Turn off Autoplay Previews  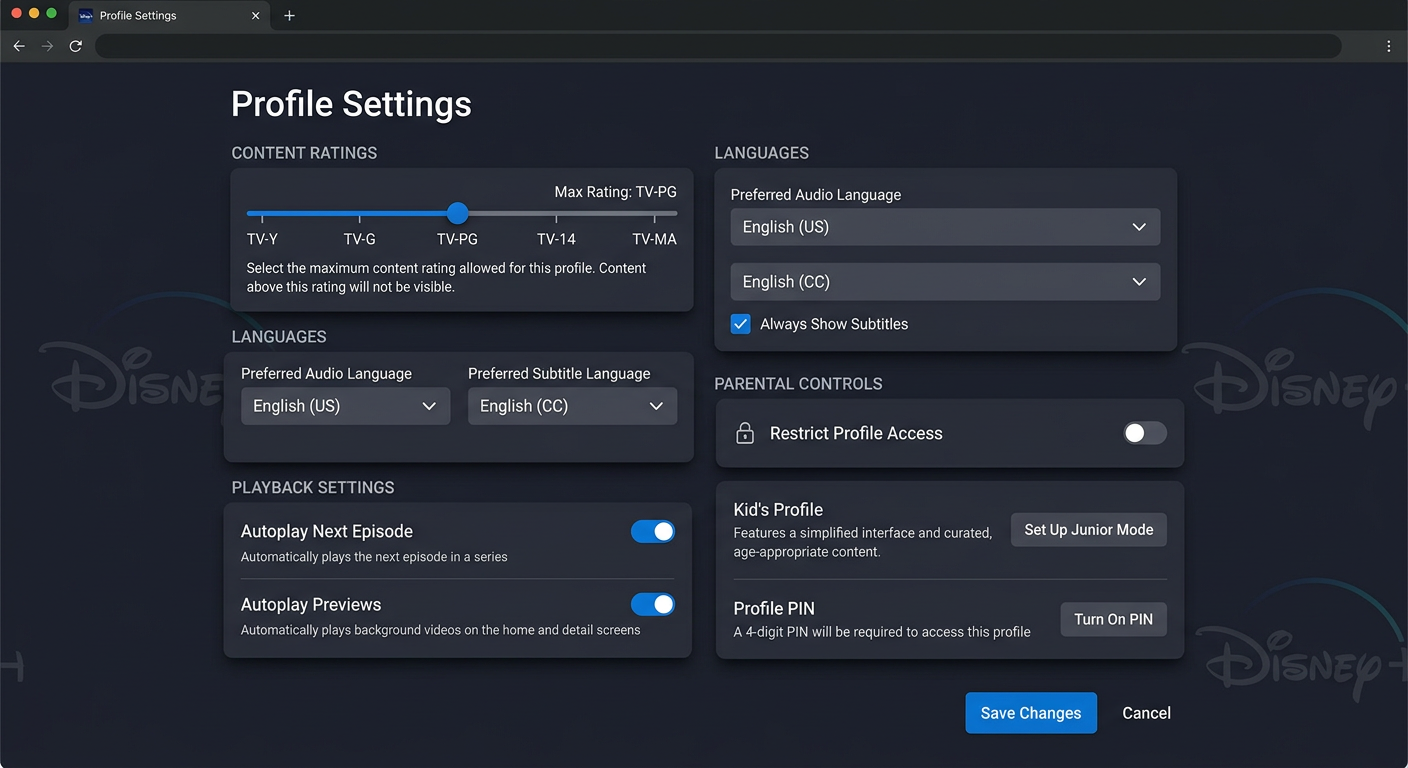653,604
